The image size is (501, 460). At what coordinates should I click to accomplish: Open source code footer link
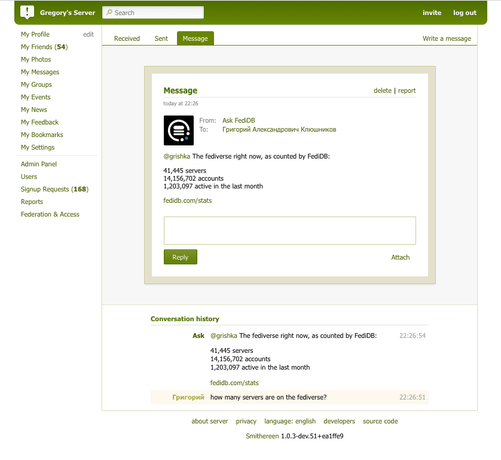380,421
